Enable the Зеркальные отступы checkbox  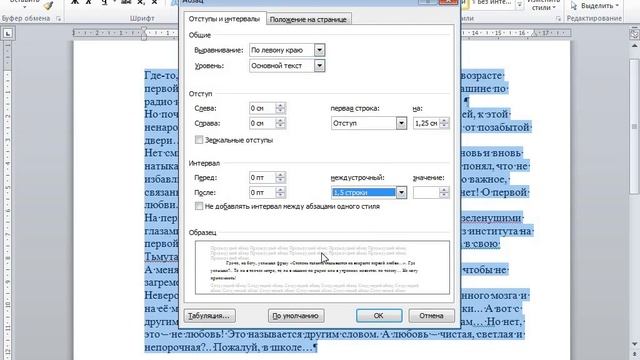click(x=199, y=140)
